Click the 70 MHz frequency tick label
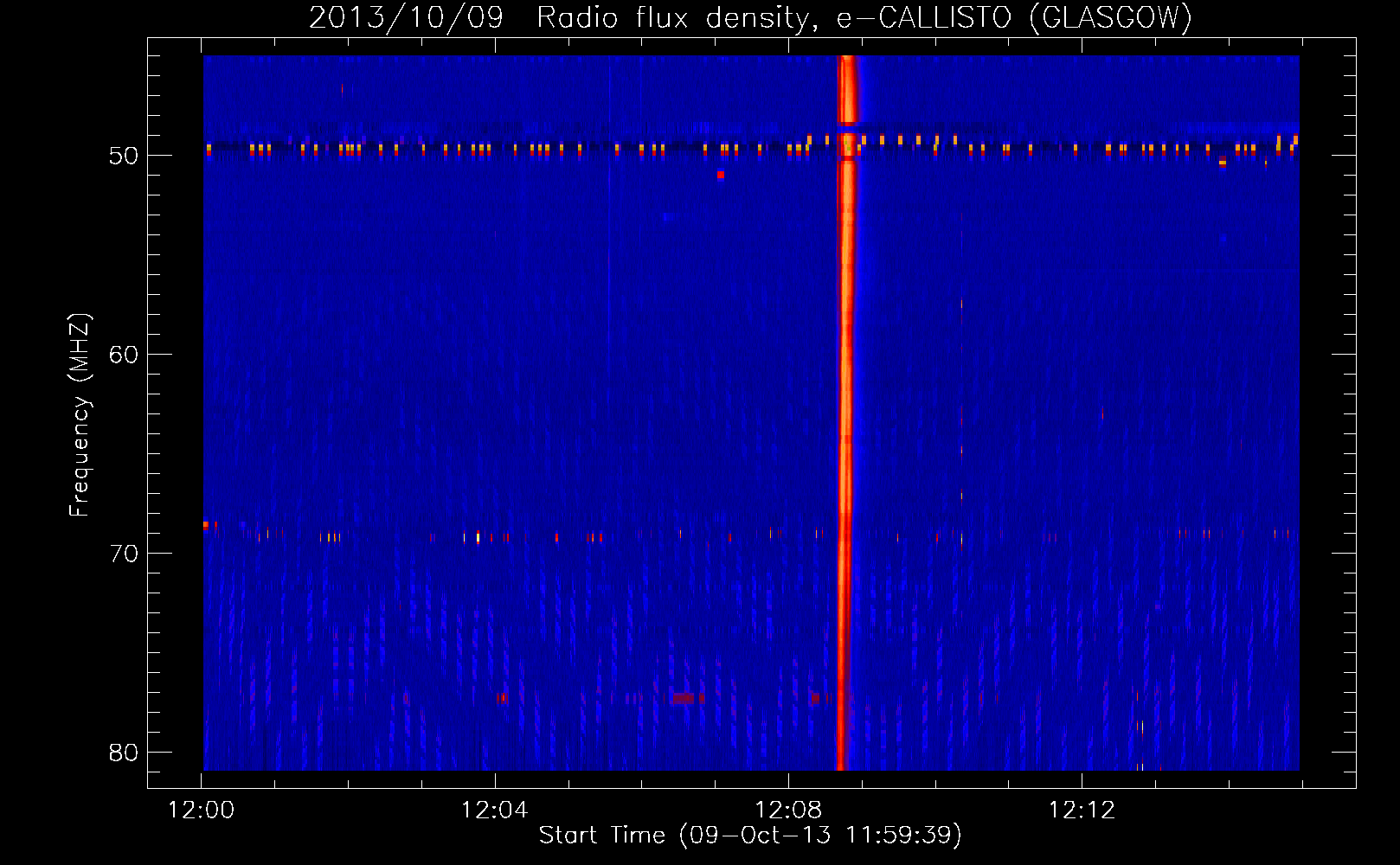Image resolution: width=1400 pixels, height=865 pixels. pyautogui.click(x=124, y=554)
